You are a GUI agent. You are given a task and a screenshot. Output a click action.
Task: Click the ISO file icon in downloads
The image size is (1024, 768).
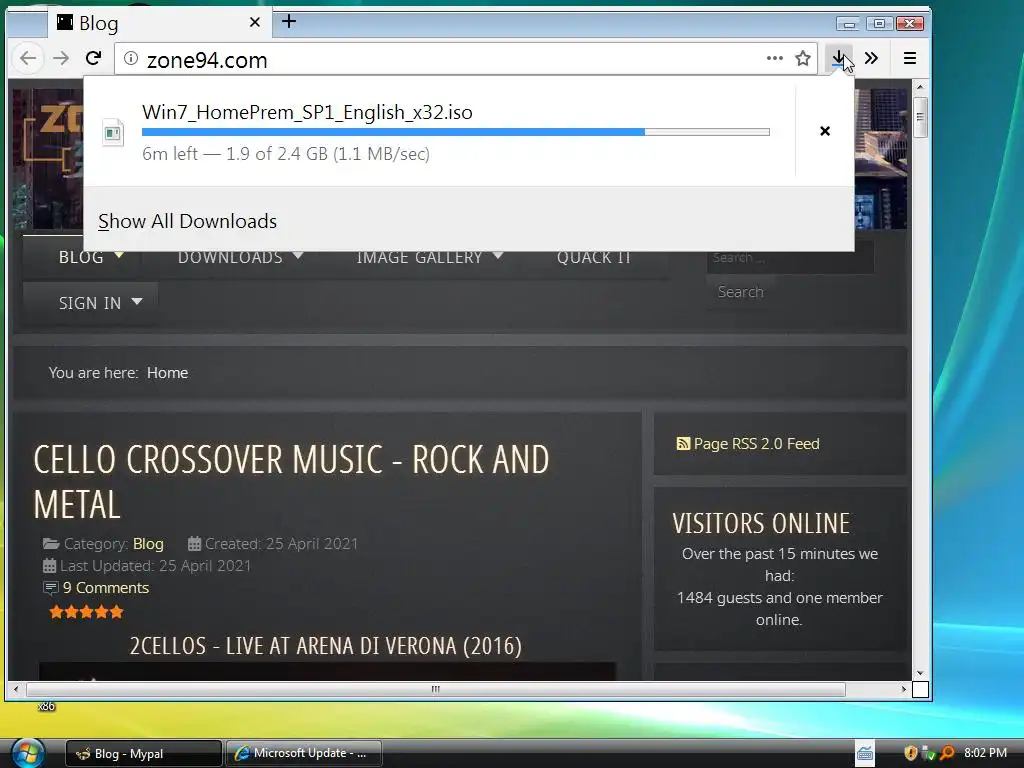pyautogui.click(x=113, y=133)
